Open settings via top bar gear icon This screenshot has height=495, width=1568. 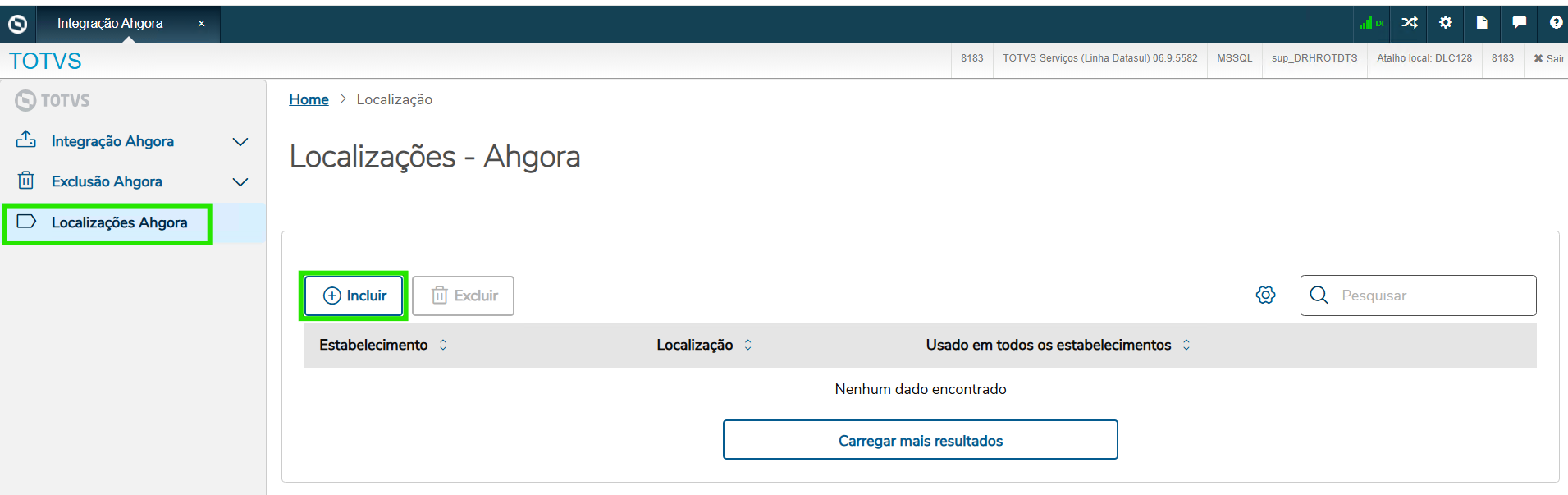1446,23
